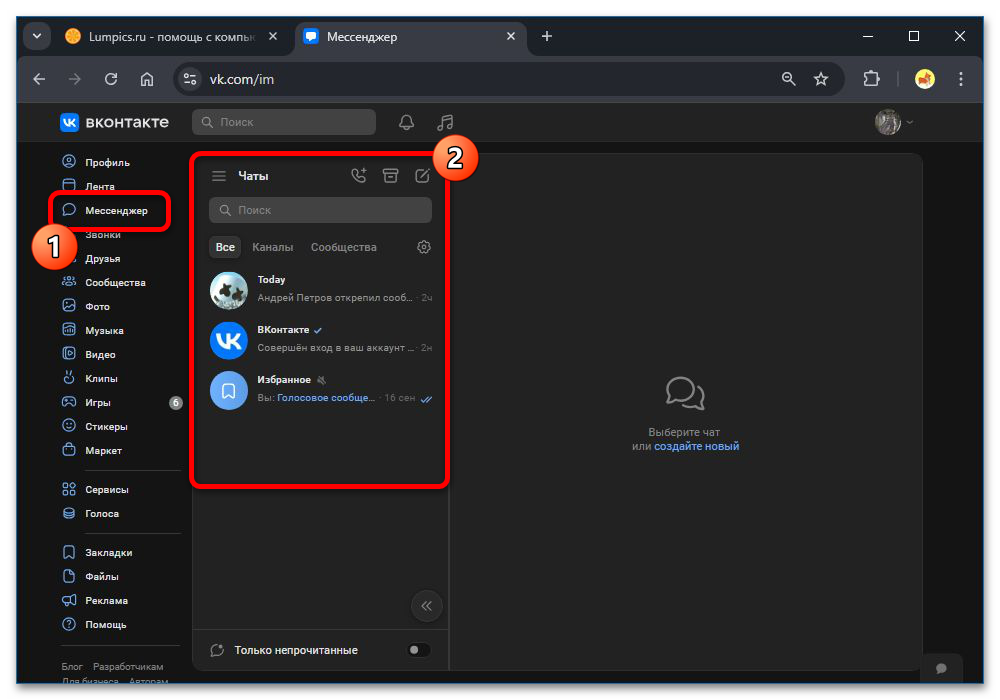Click the Музыка sidebar icon

tap(69, 330)
